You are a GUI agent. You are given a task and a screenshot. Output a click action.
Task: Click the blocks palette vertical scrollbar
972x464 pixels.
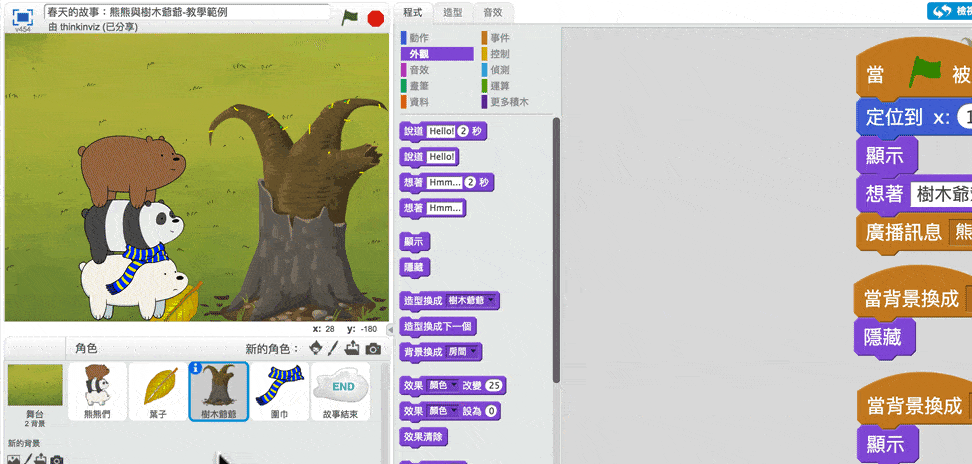556,248
